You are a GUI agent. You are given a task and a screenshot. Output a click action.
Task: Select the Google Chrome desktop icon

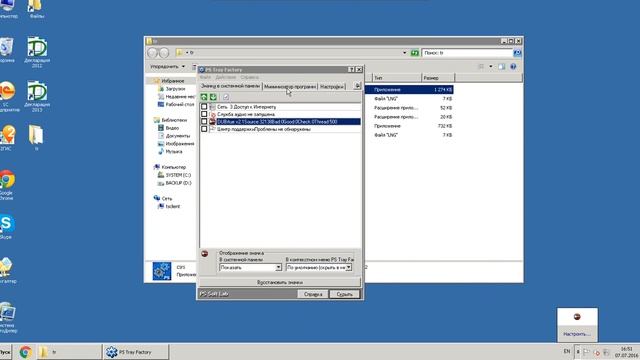pyautogui.click(x=7, y=185)
